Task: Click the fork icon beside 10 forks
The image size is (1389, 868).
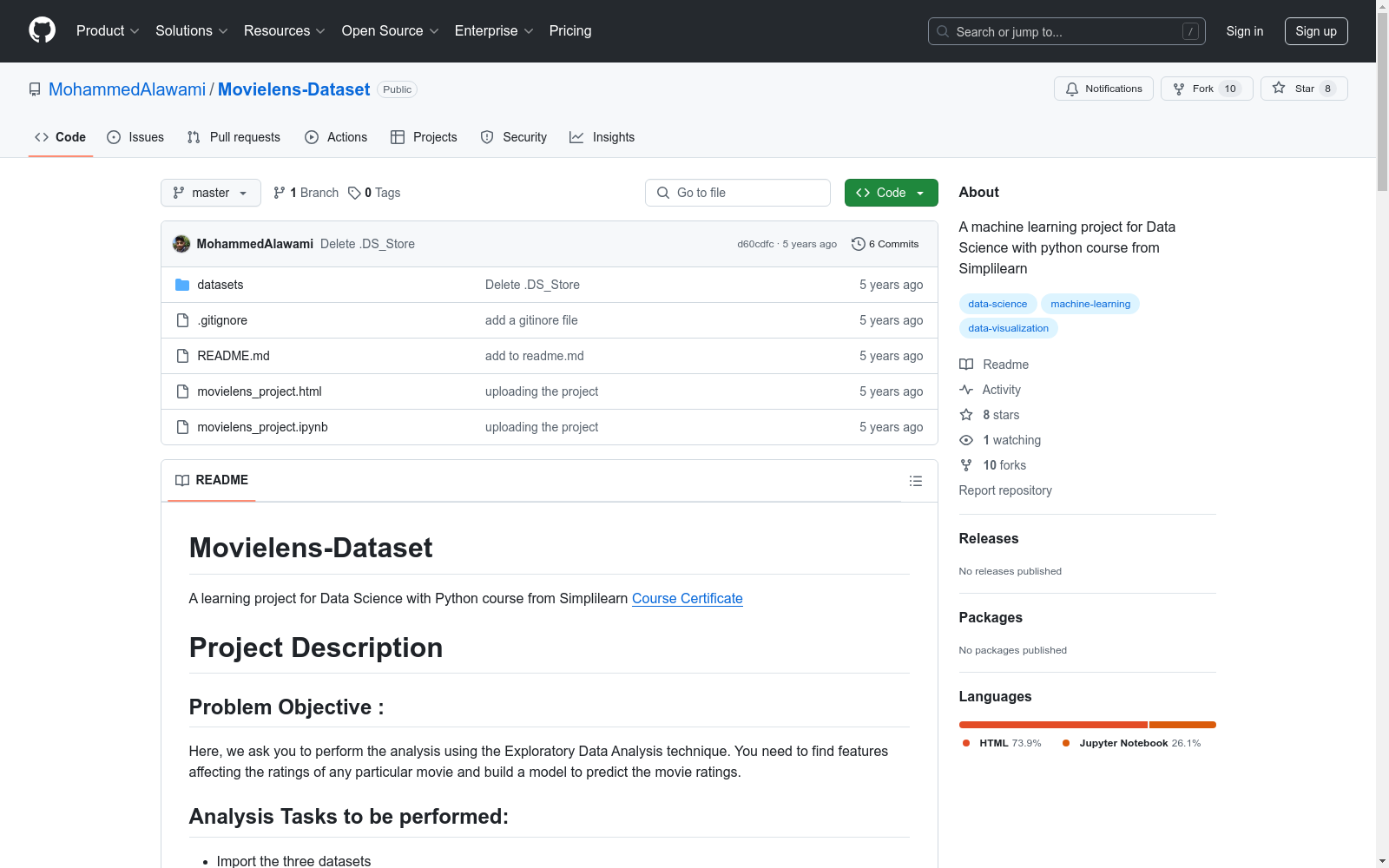Action: [966, 465]
